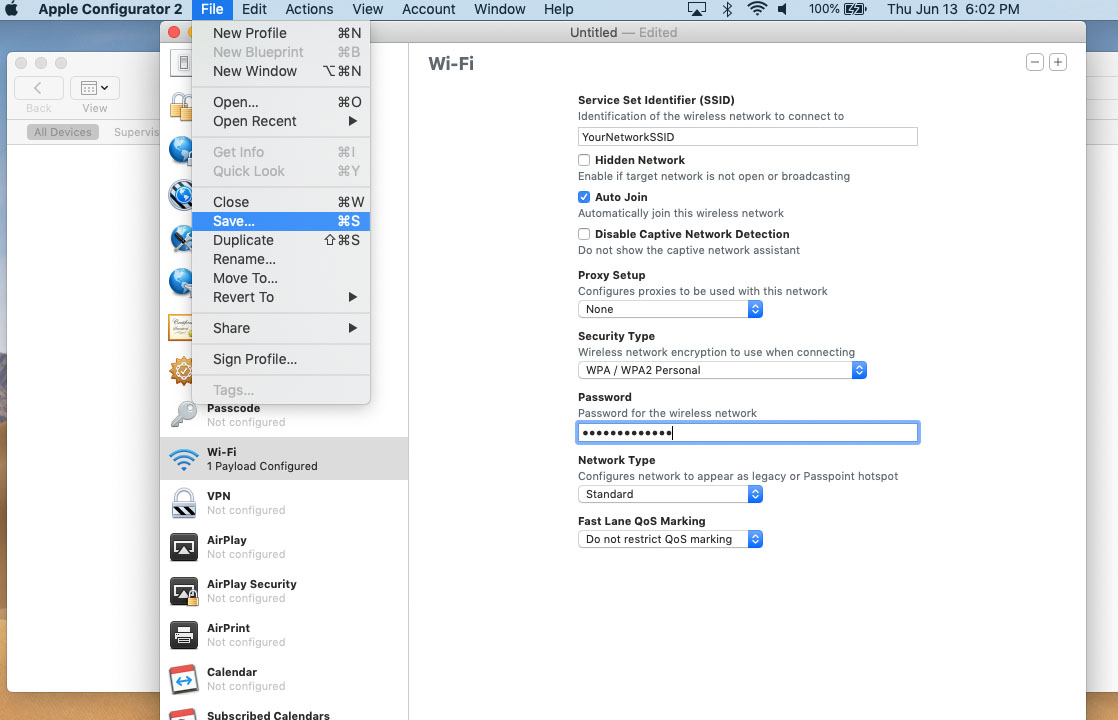The width and height of the screenshot is (1118, 720).
Task: Open the Fast Lane QoS Marking dropdown
Action: [x=670, y=539]
